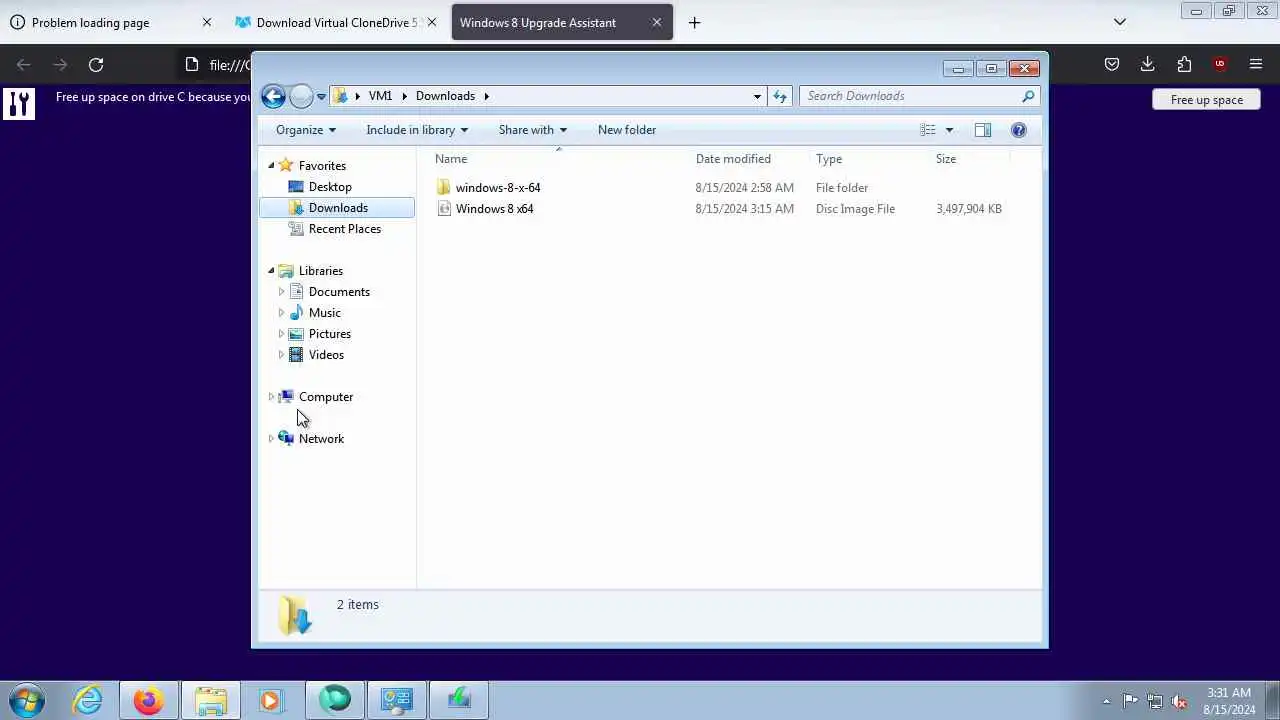Select the Pictures library

[329, 334]
